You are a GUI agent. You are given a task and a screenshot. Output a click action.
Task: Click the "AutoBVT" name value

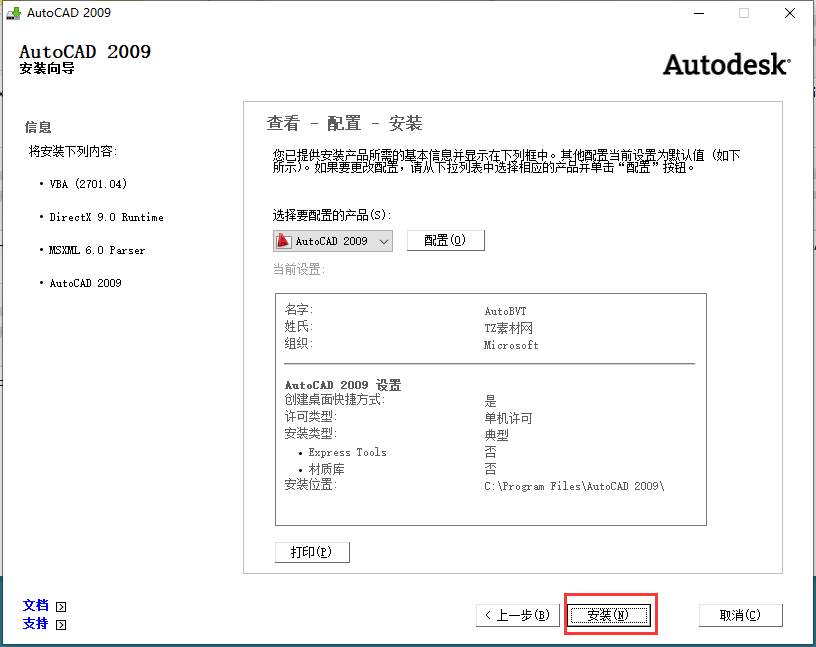(x=505, y=311)
